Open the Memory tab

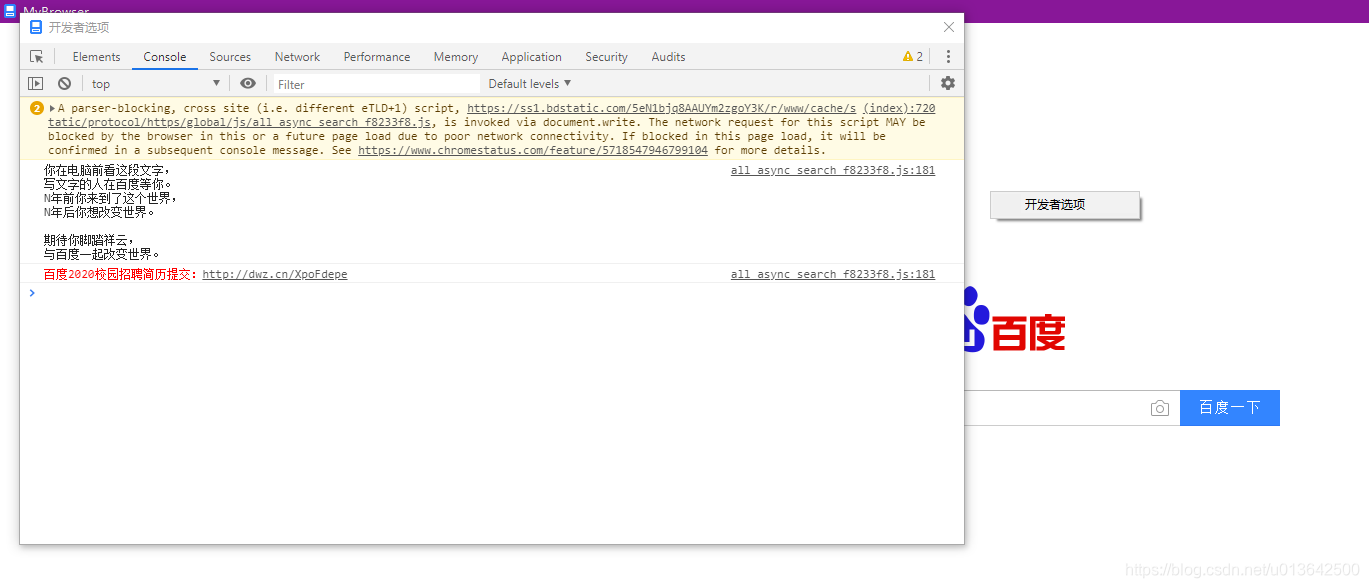click(x=456, y=57)
